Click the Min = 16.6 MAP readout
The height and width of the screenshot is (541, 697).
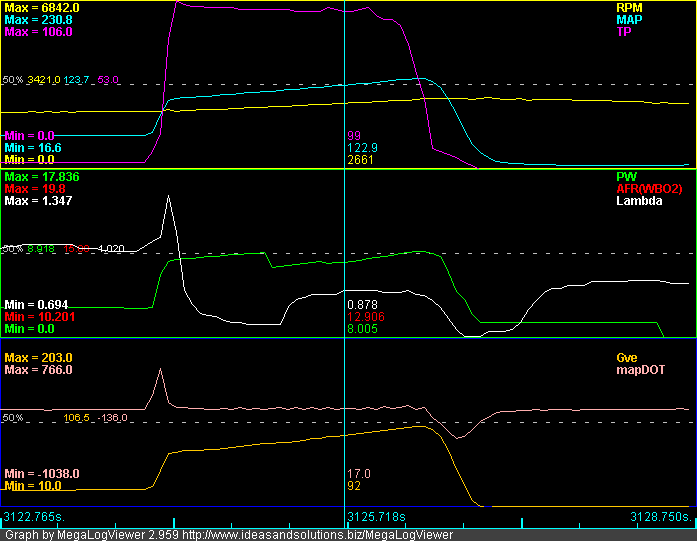tap(33, 147)
